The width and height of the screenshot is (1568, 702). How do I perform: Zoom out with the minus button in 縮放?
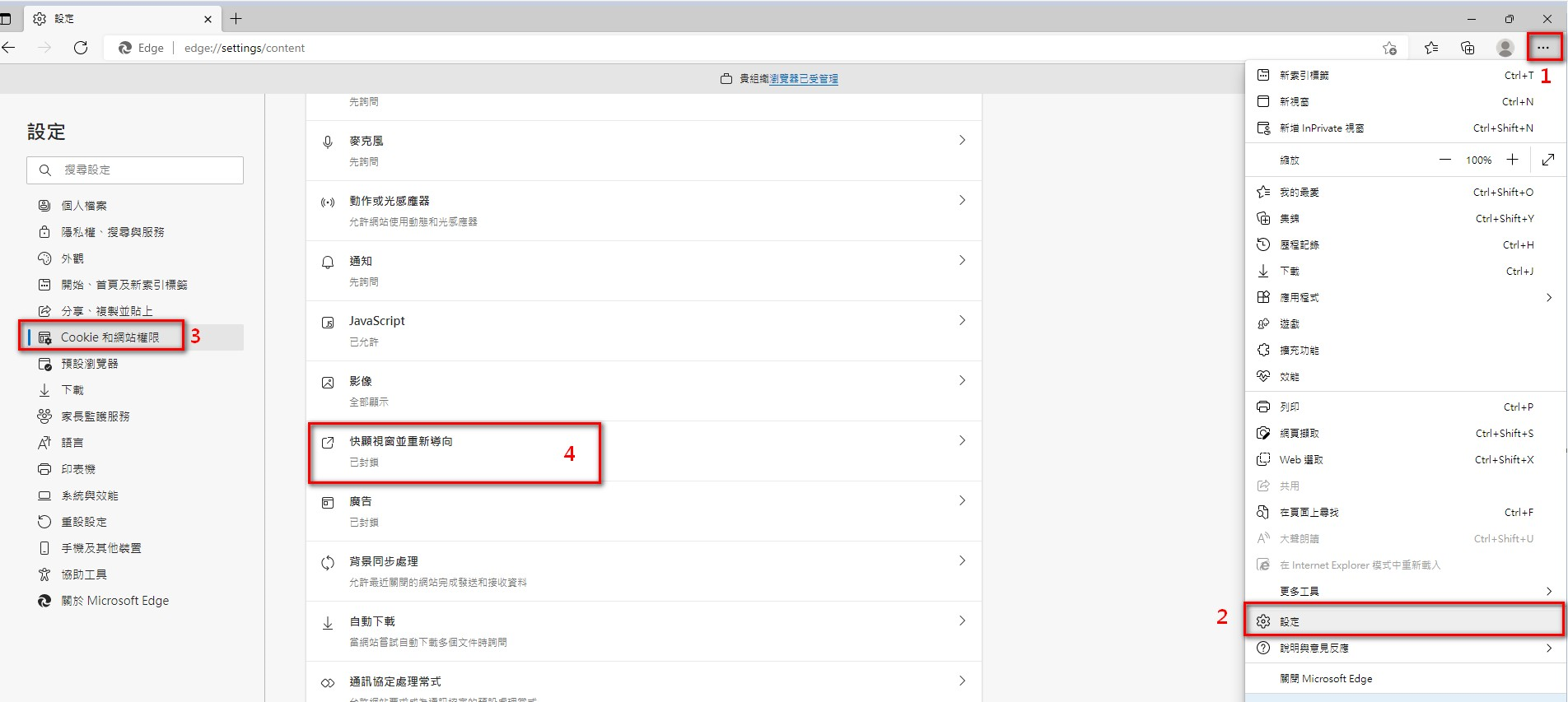coord(1444,160)
